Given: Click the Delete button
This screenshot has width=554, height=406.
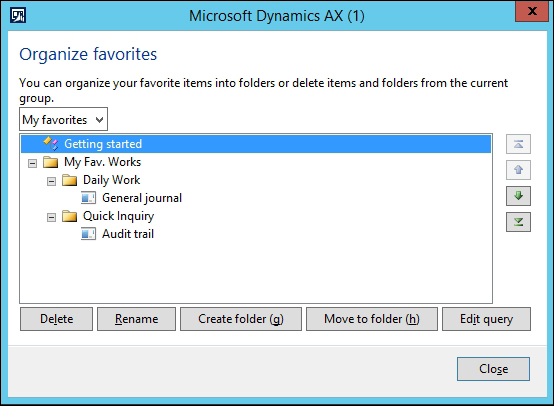Looking at the screenshot, I should (x=57, y=319).
